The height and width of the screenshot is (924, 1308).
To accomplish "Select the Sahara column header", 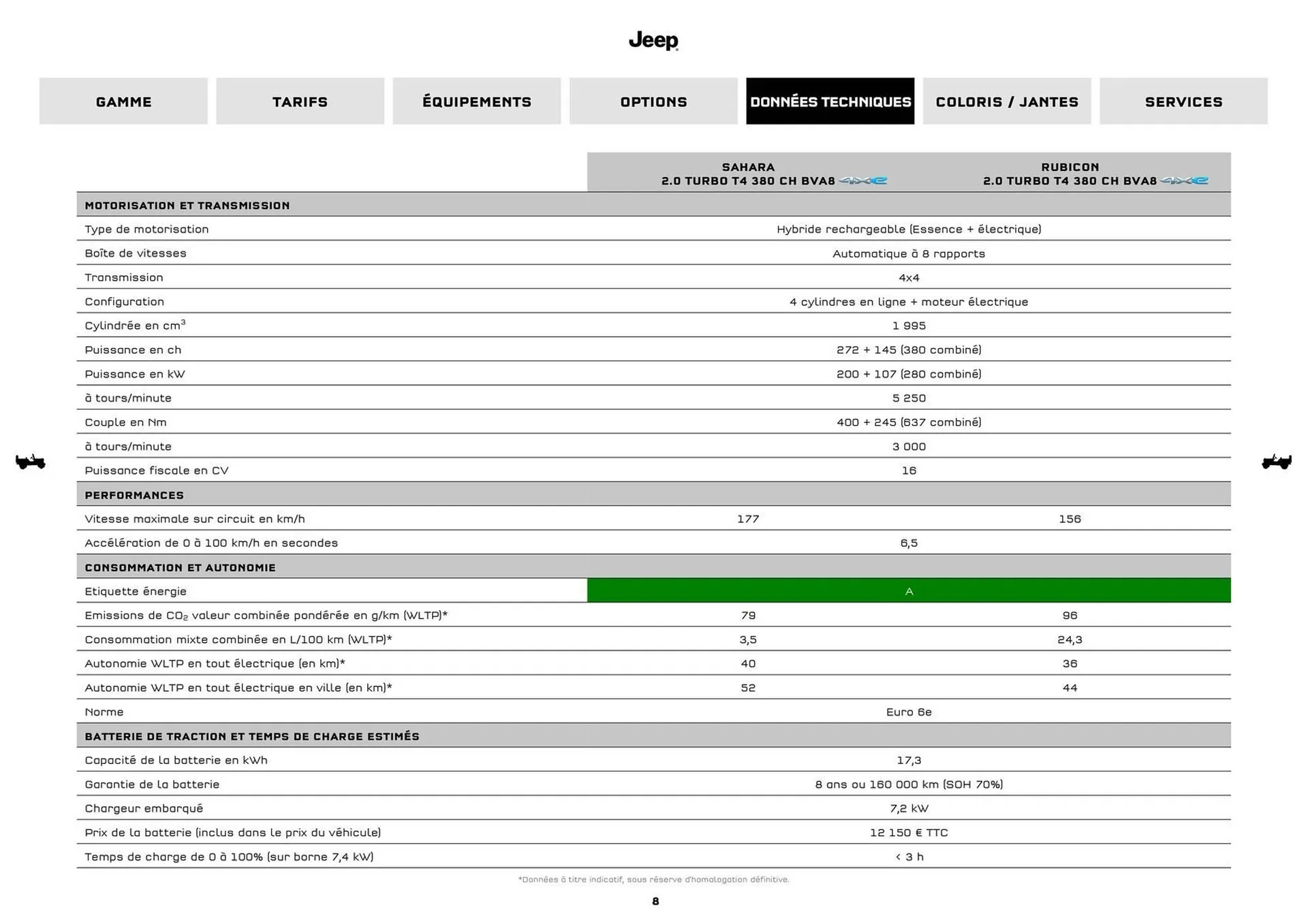I will coord(747,167).
